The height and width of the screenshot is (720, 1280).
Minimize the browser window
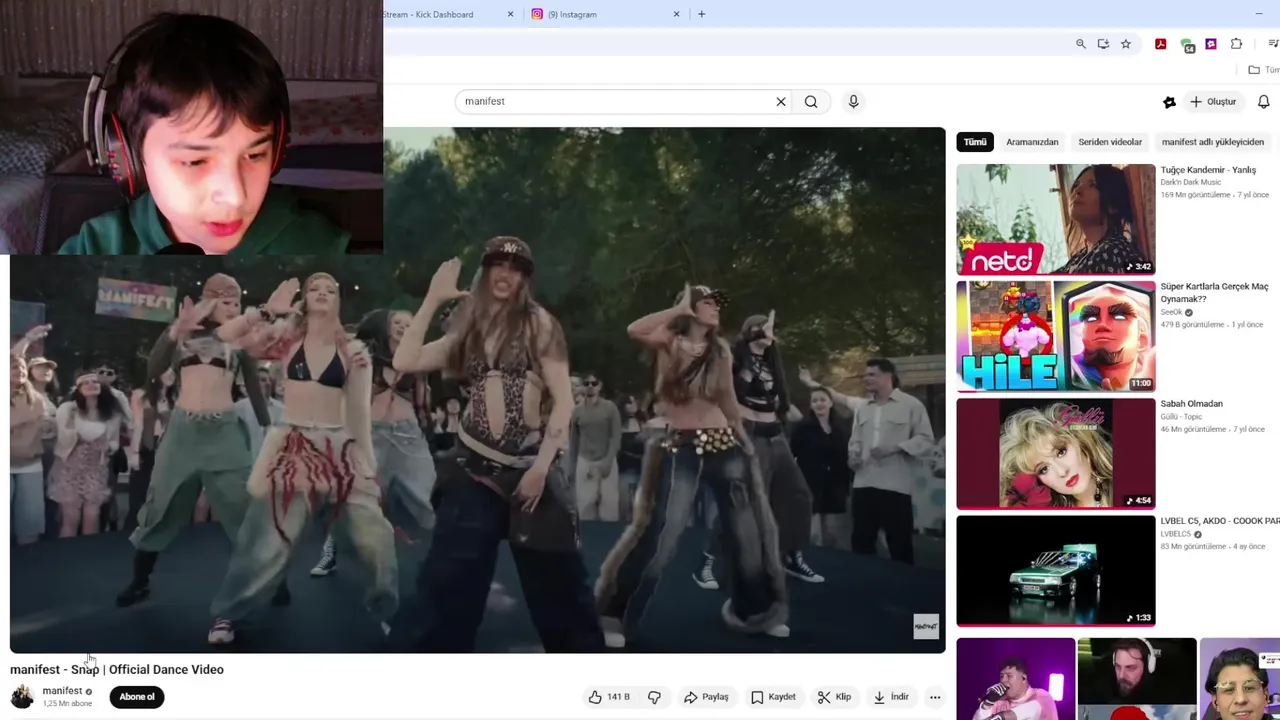tap(1258, 14)
